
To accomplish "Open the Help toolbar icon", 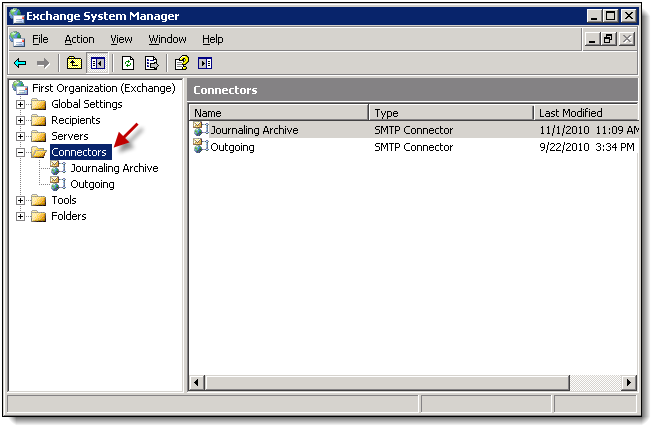I will click(182, 63).
